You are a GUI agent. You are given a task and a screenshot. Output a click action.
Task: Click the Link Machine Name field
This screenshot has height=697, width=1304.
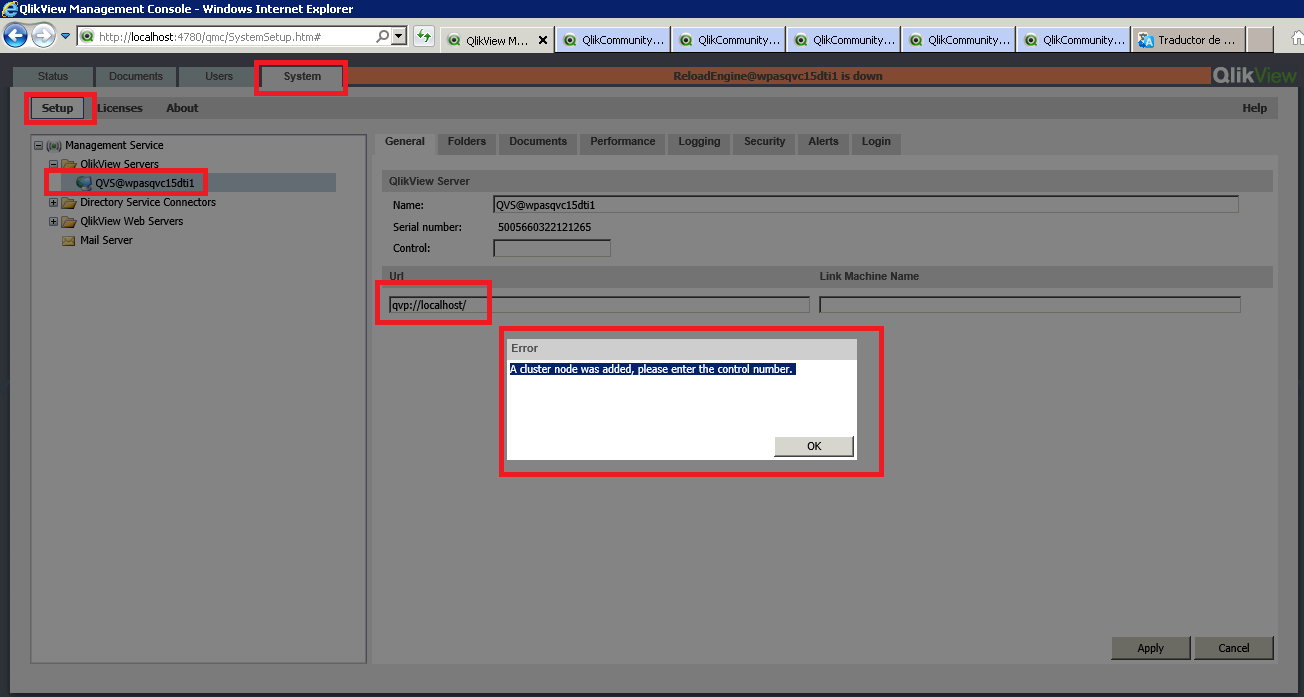tap(1030, 304)
